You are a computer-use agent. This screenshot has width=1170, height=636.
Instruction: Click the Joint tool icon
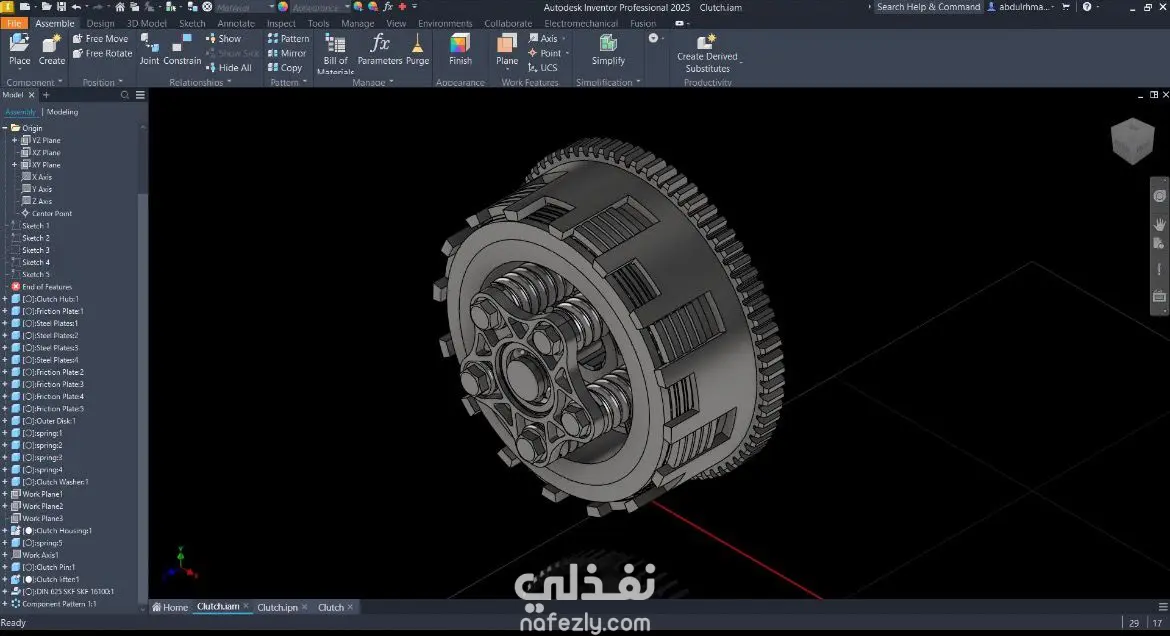[x=149, y=43]
